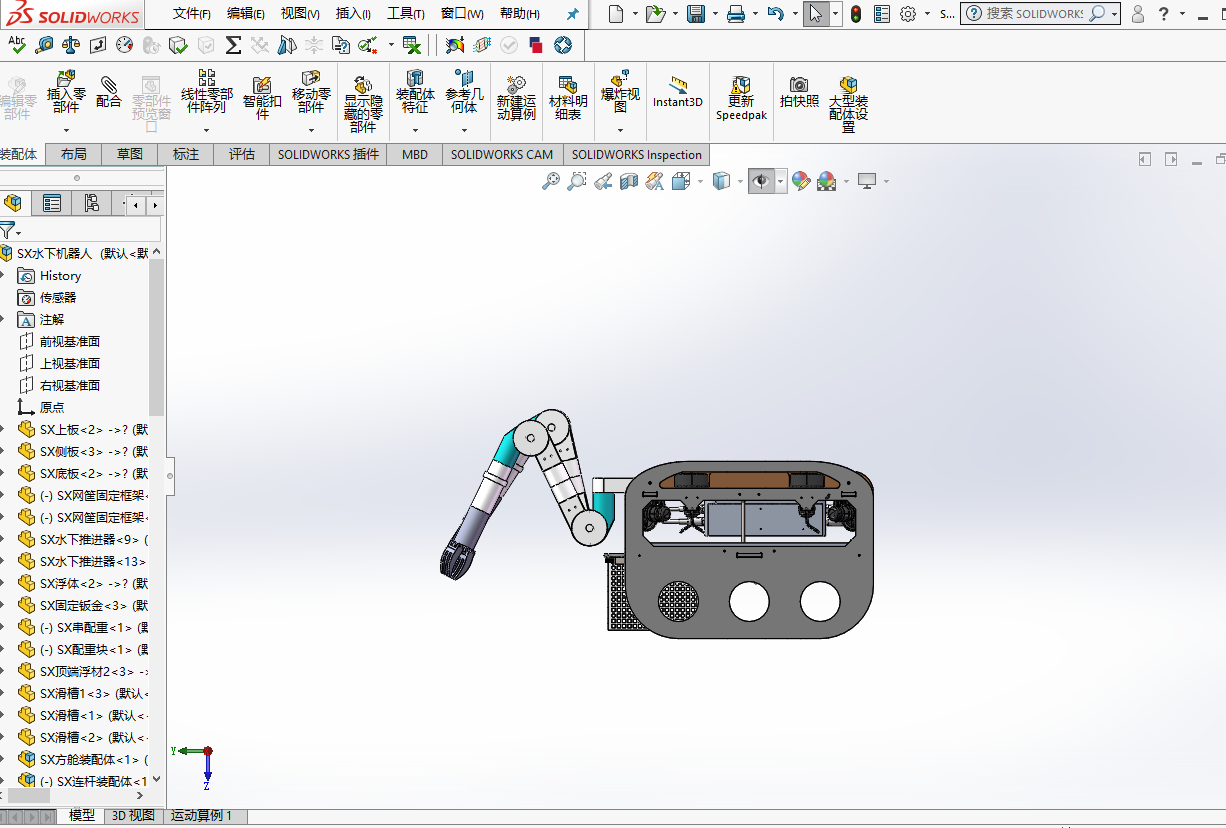Click the feature tree vertical scrollbar
Image resolution: width=1226 pixels, height=828 pixels.
[156, 337]
